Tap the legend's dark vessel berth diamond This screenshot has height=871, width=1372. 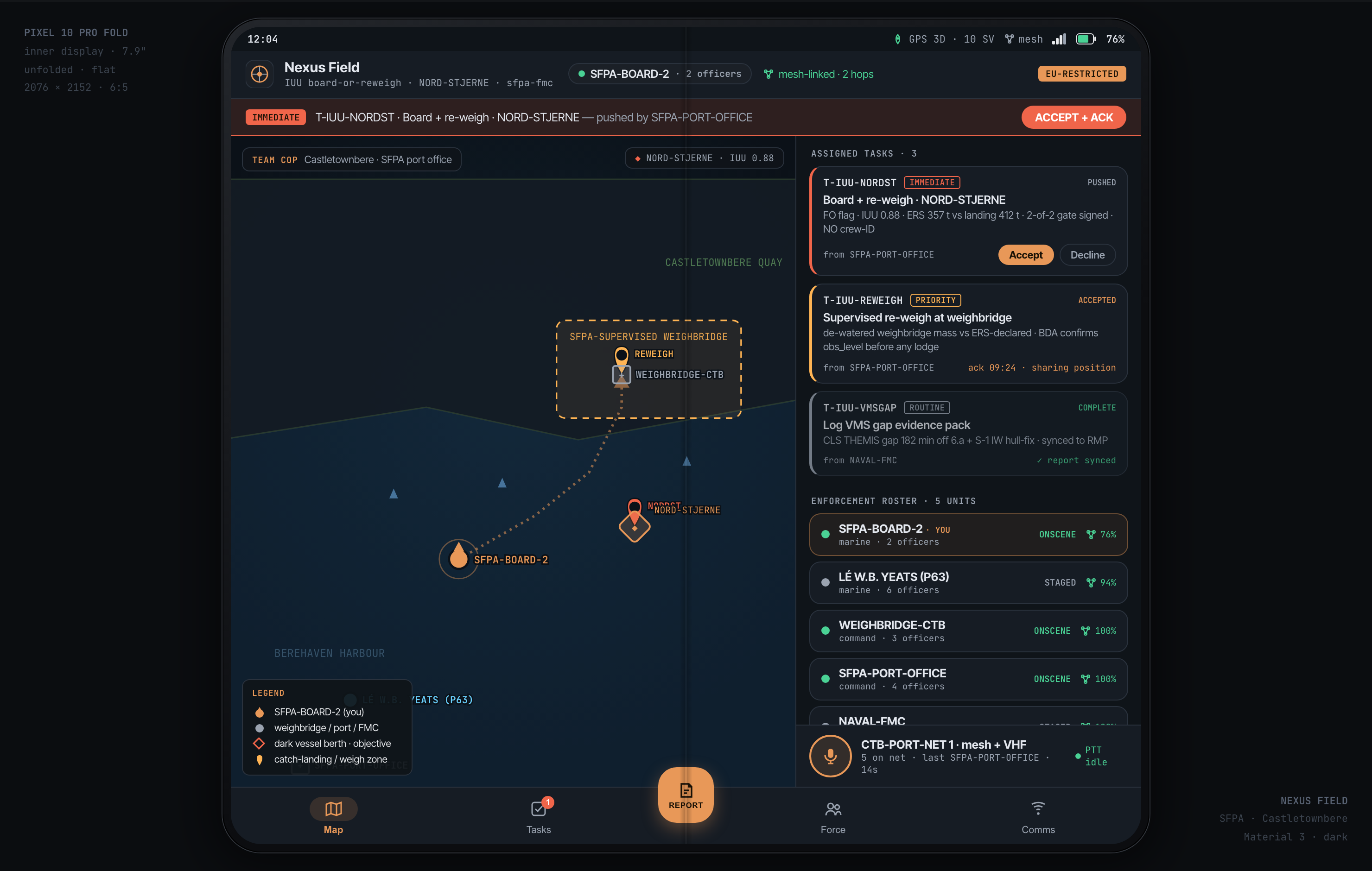coord(259,744)
